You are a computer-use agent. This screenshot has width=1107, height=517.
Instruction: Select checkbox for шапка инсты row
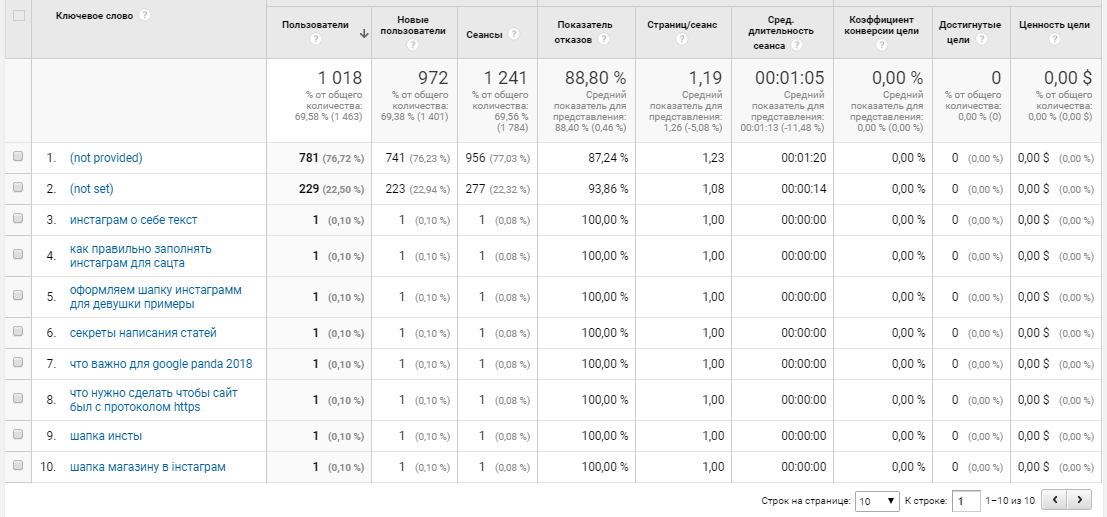pyautogui.click(x=18, y=435)
